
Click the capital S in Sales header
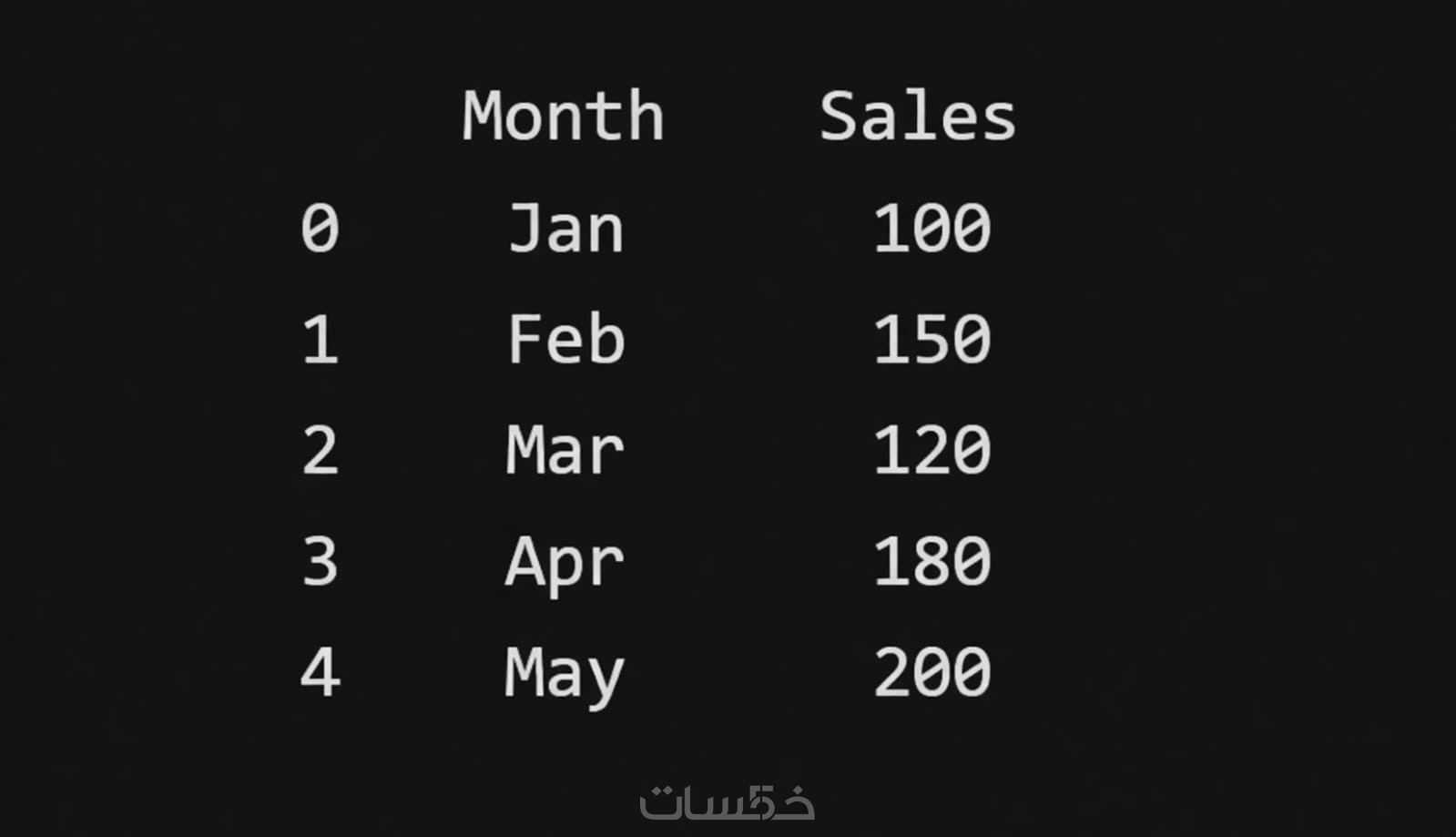coord(837,117)
